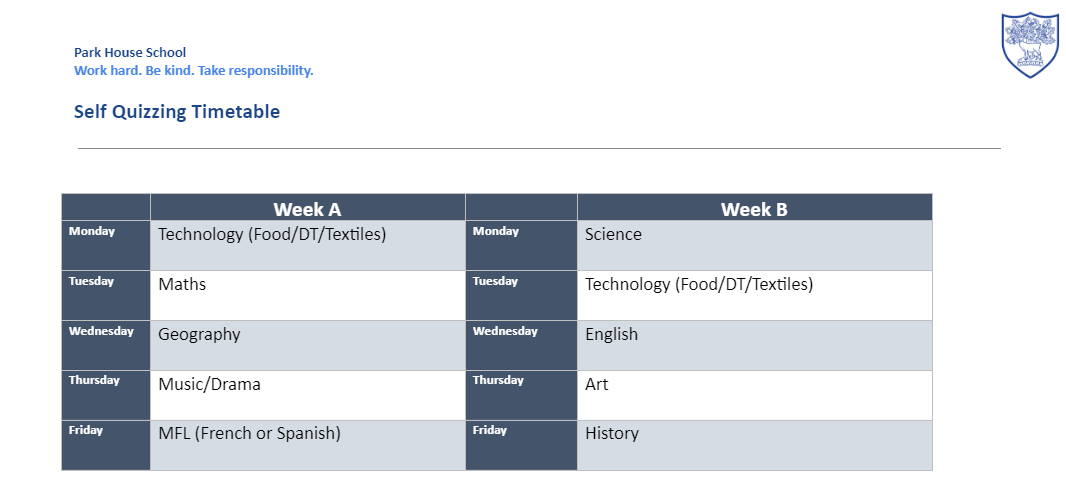Screen dimensions: 1066x488
Task: Click the Week B column header
Action: tap(755, 207)
